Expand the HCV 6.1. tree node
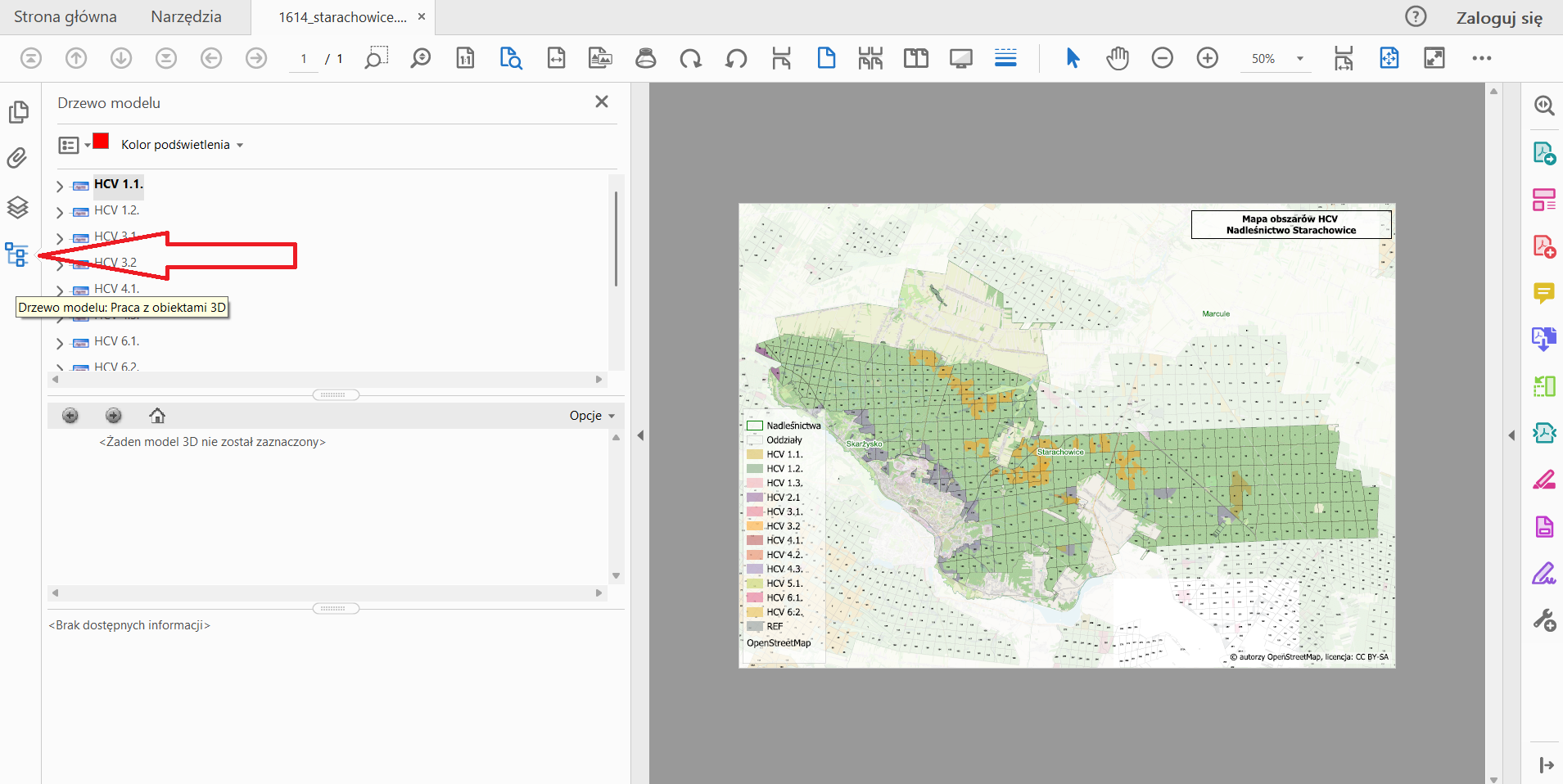 coord(60,343)
